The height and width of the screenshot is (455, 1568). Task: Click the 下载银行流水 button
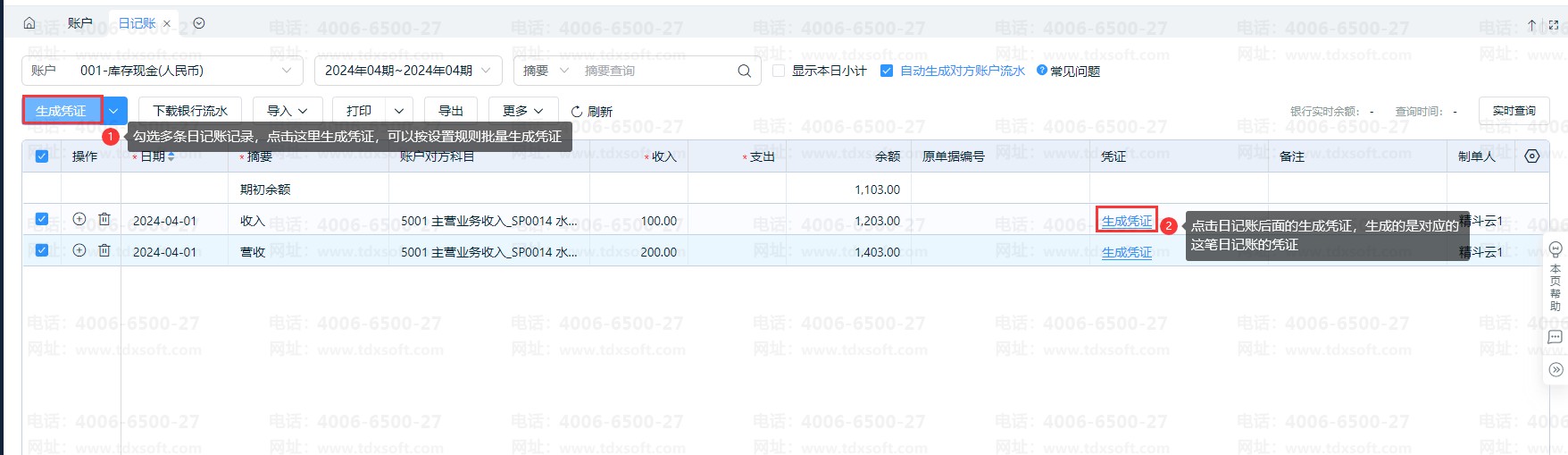[x=190, y=111]
